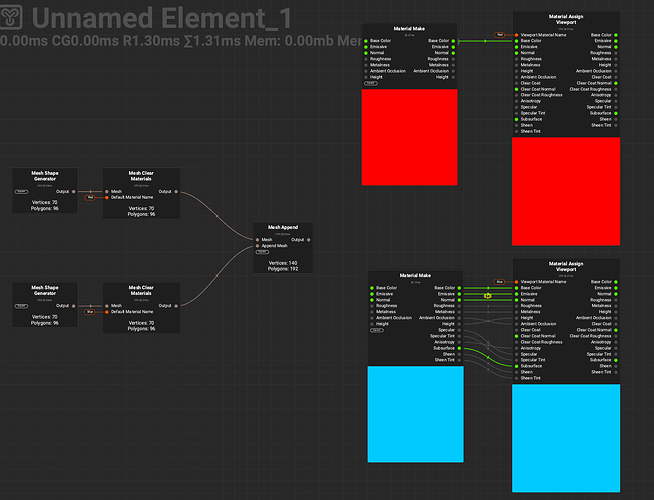Screen dimensions: 654x500
Task: Expand the pill on bottom Mesh Shape Generator
Action: (x=21, y=306)
